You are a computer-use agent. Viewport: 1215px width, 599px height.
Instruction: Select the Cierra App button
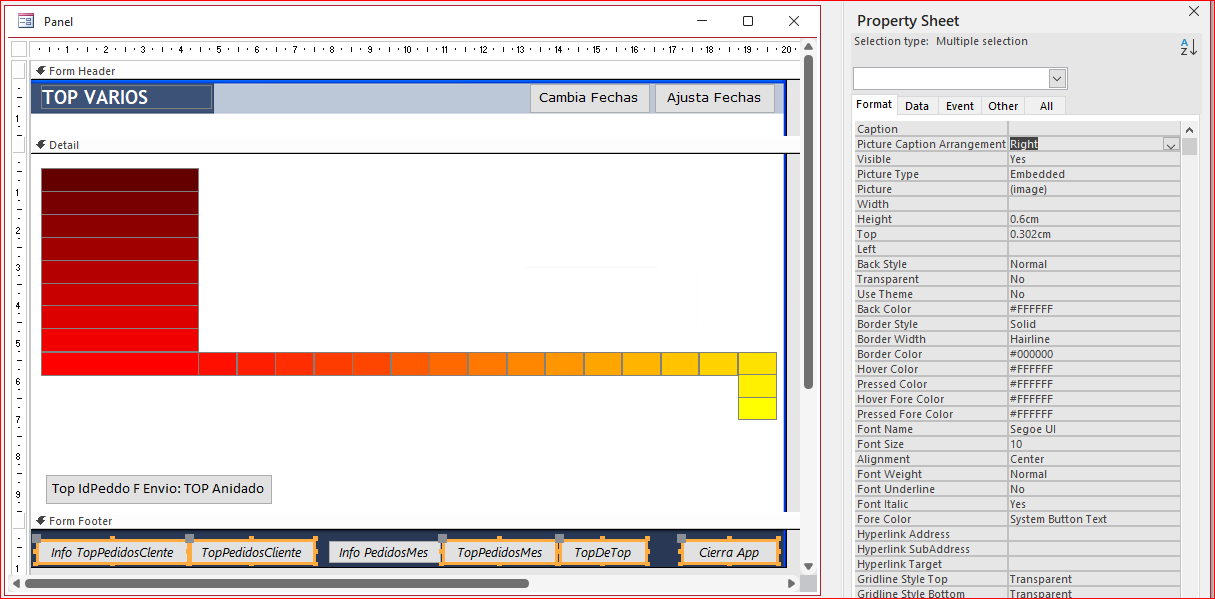[x=729, y=553]
